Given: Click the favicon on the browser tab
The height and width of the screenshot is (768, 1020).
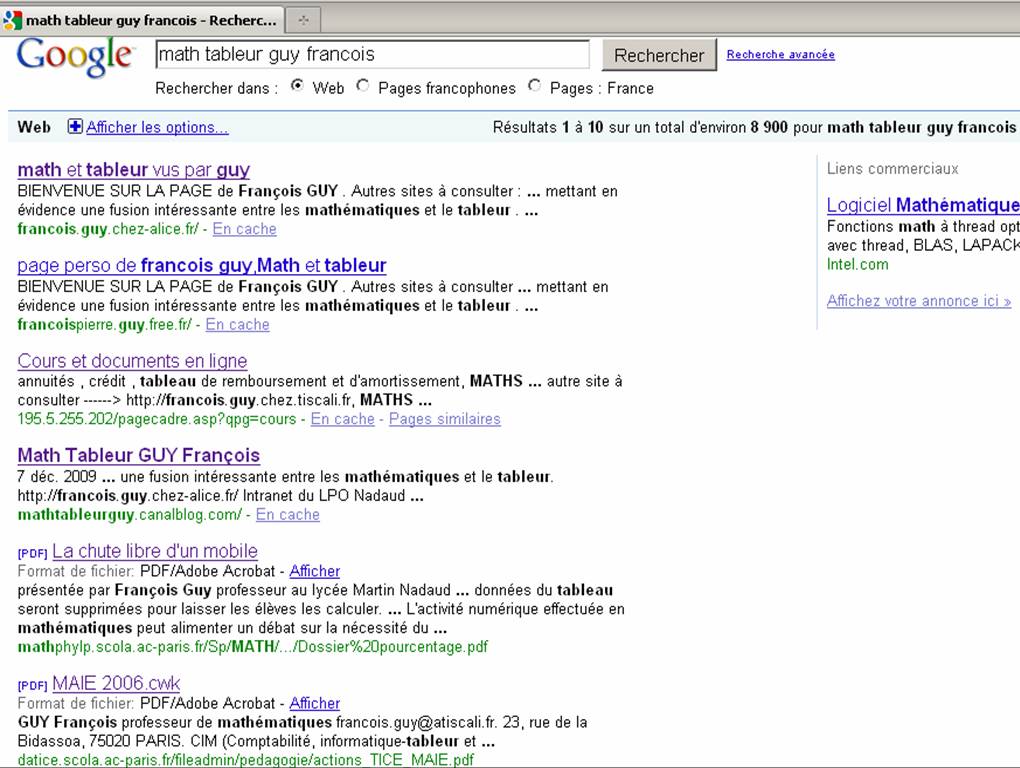Looking at the screenshot, I should (12, 20).
